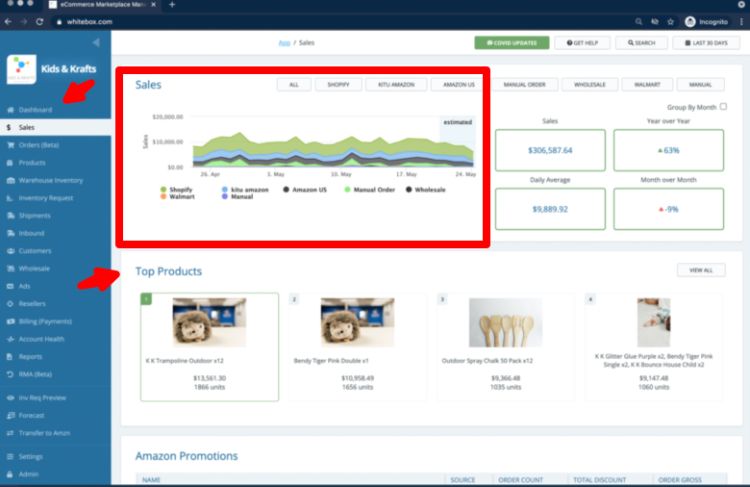Filter sales by the ALL channel tab
The height and width of the screenshot is (487, 750).
point(294,85)
